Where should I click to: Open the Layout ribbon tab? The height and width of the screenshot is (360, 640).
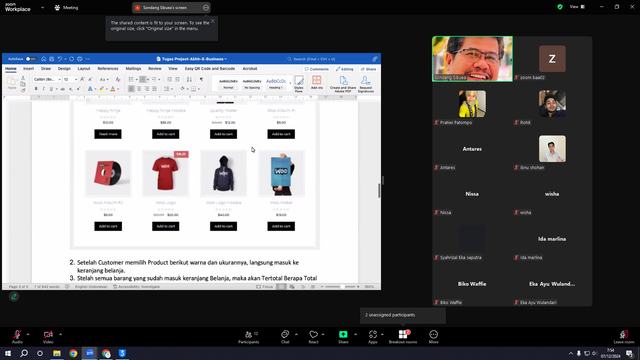[84, 69]
